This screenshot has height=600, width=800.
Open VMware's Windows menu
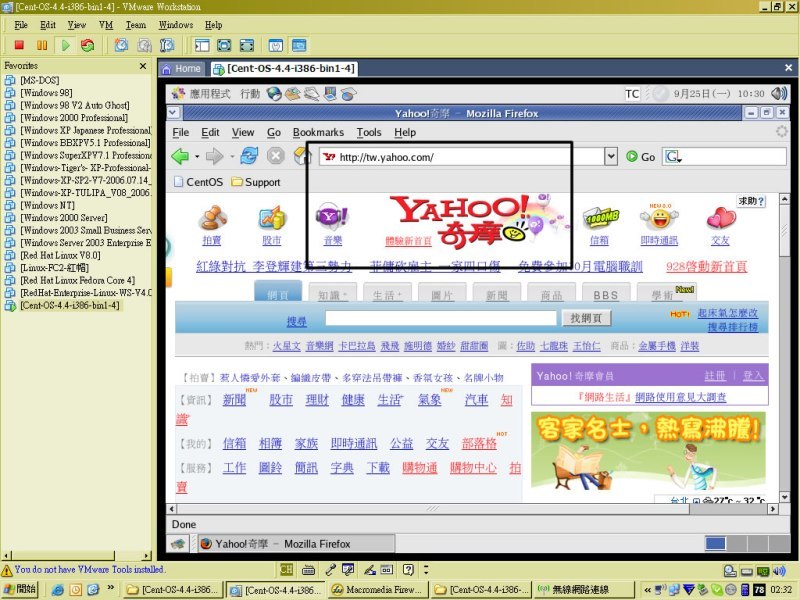coord(176,25)
